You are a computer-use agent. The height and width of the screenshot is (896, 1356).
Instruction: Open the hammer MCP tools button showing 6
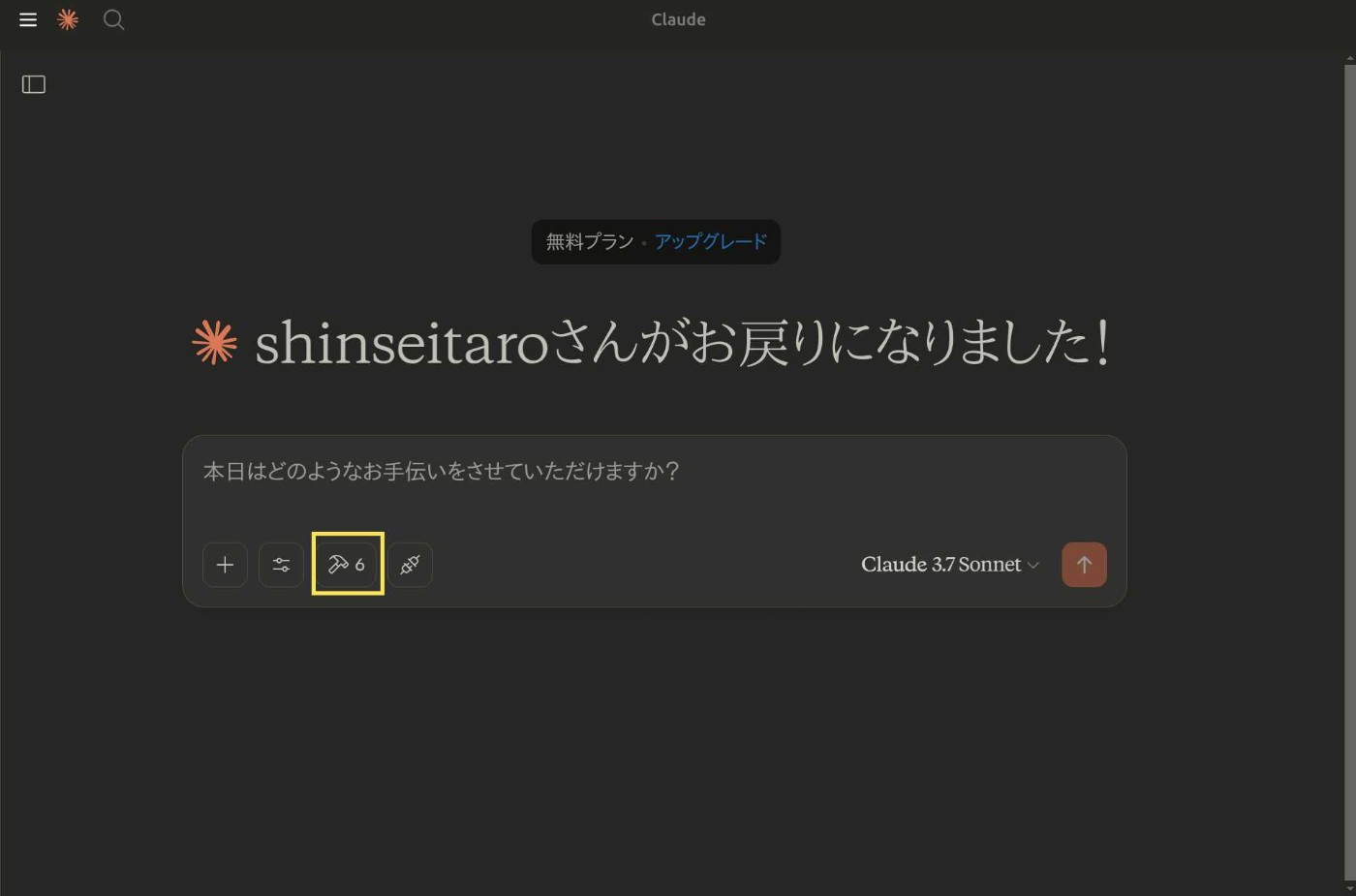[348, 564]
